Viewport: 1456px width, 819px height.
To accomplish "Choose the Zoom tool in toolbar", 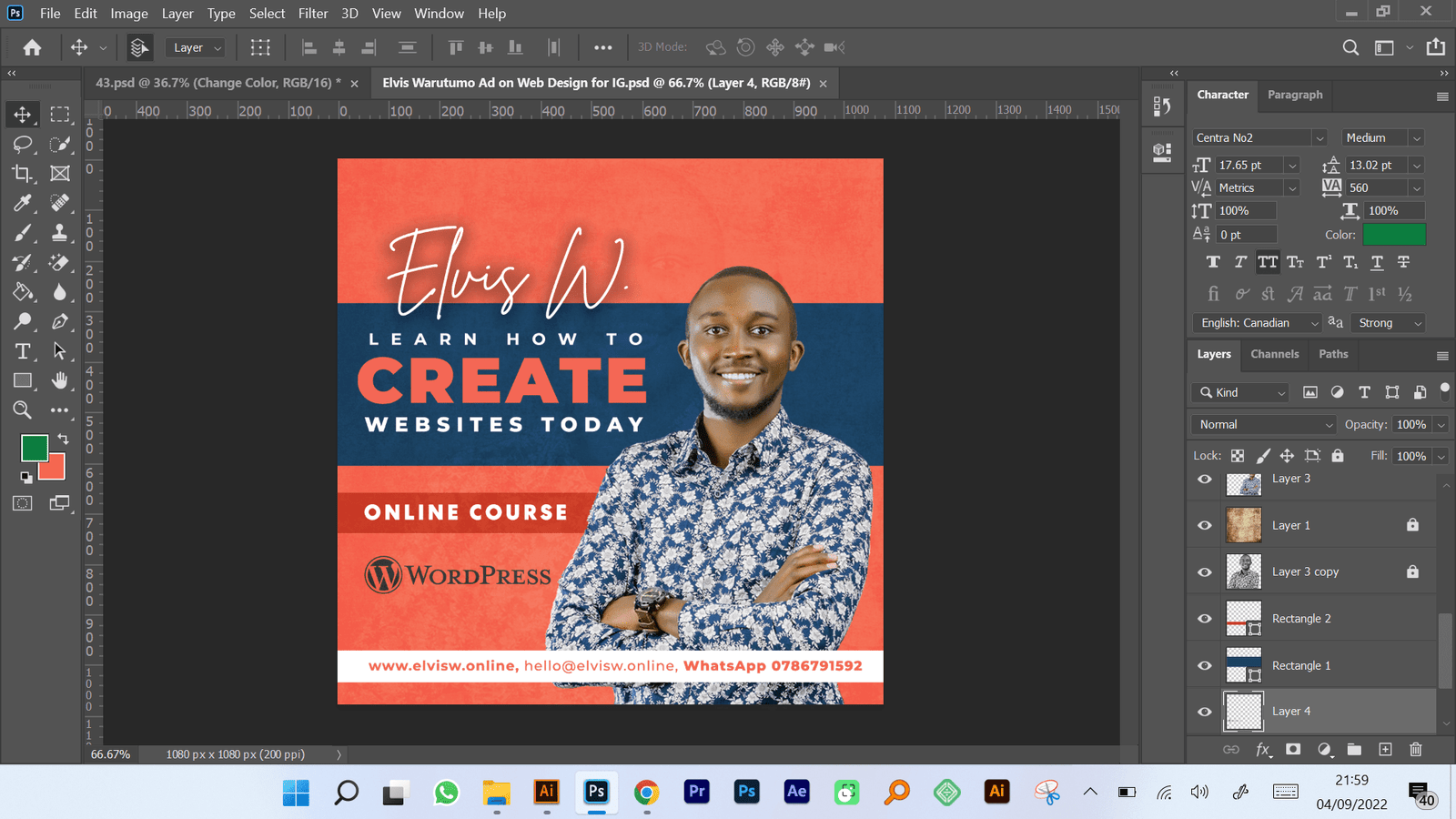I will tap(23, 410).
